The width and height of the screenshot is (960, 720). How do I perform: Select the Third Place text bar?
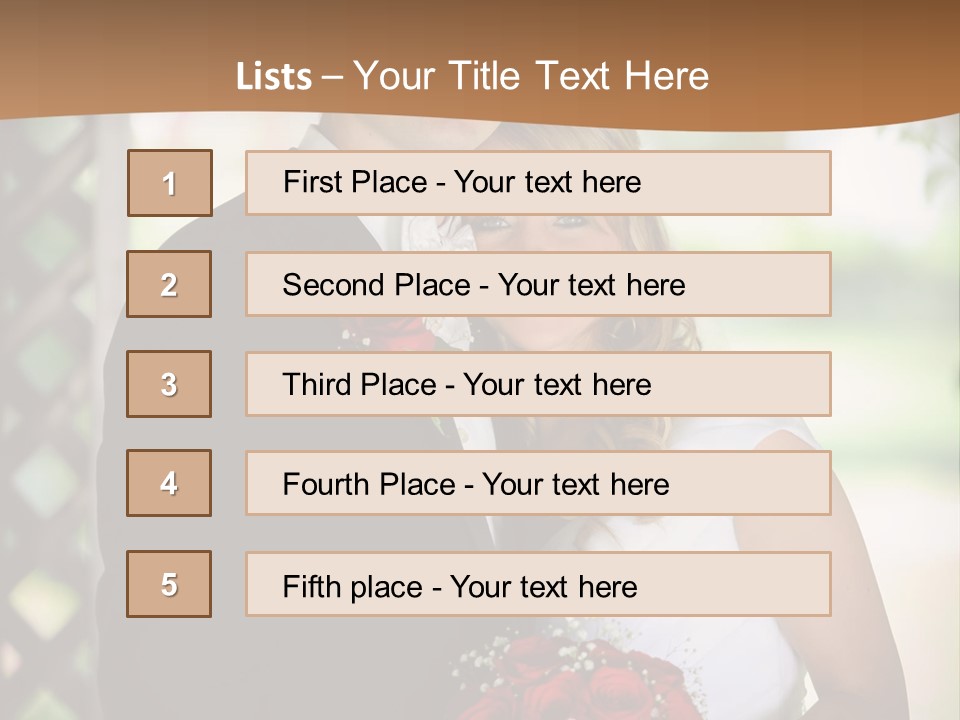[x=538, y=384]
